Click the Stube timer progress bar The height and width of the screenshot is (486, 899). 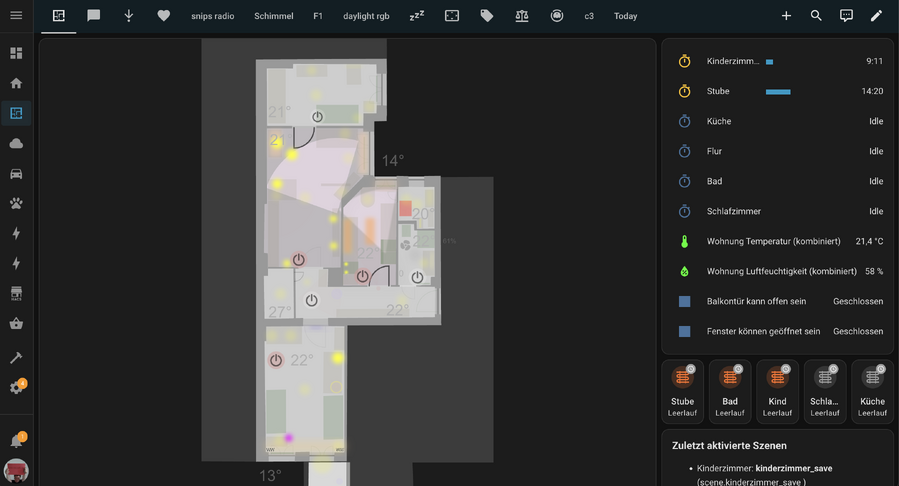tap(778, 91)
